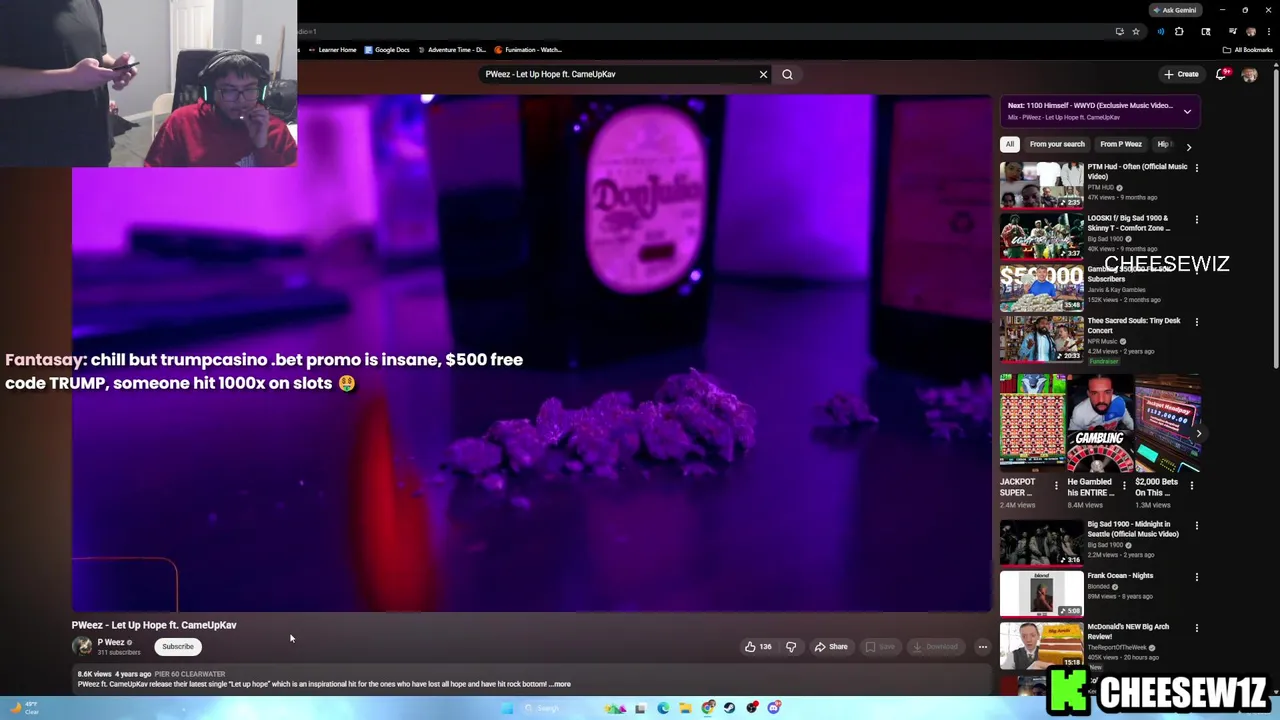Viewport: 1280px width, 720px height.
Task: Click the video player to pause
Action: coord(532,353)
